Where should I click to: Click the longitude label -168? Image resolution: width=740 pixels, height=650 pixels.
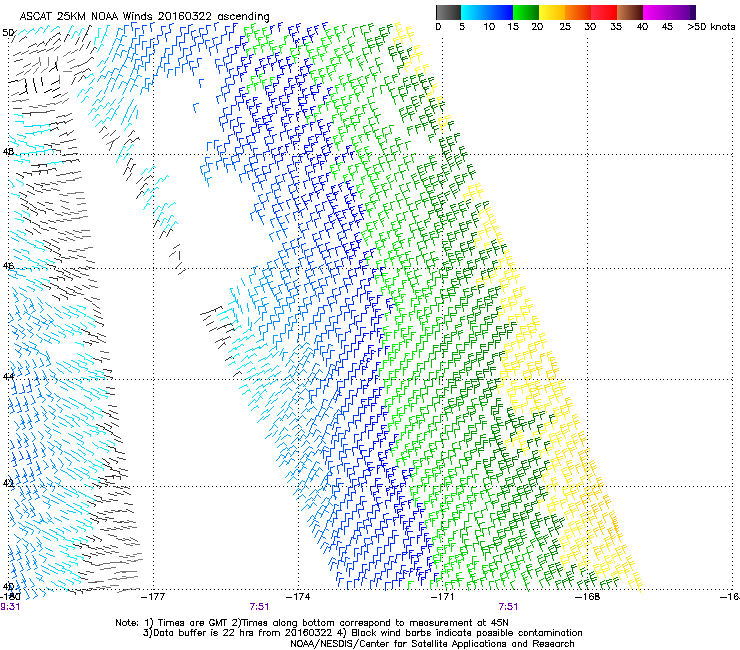click(588, 597)
